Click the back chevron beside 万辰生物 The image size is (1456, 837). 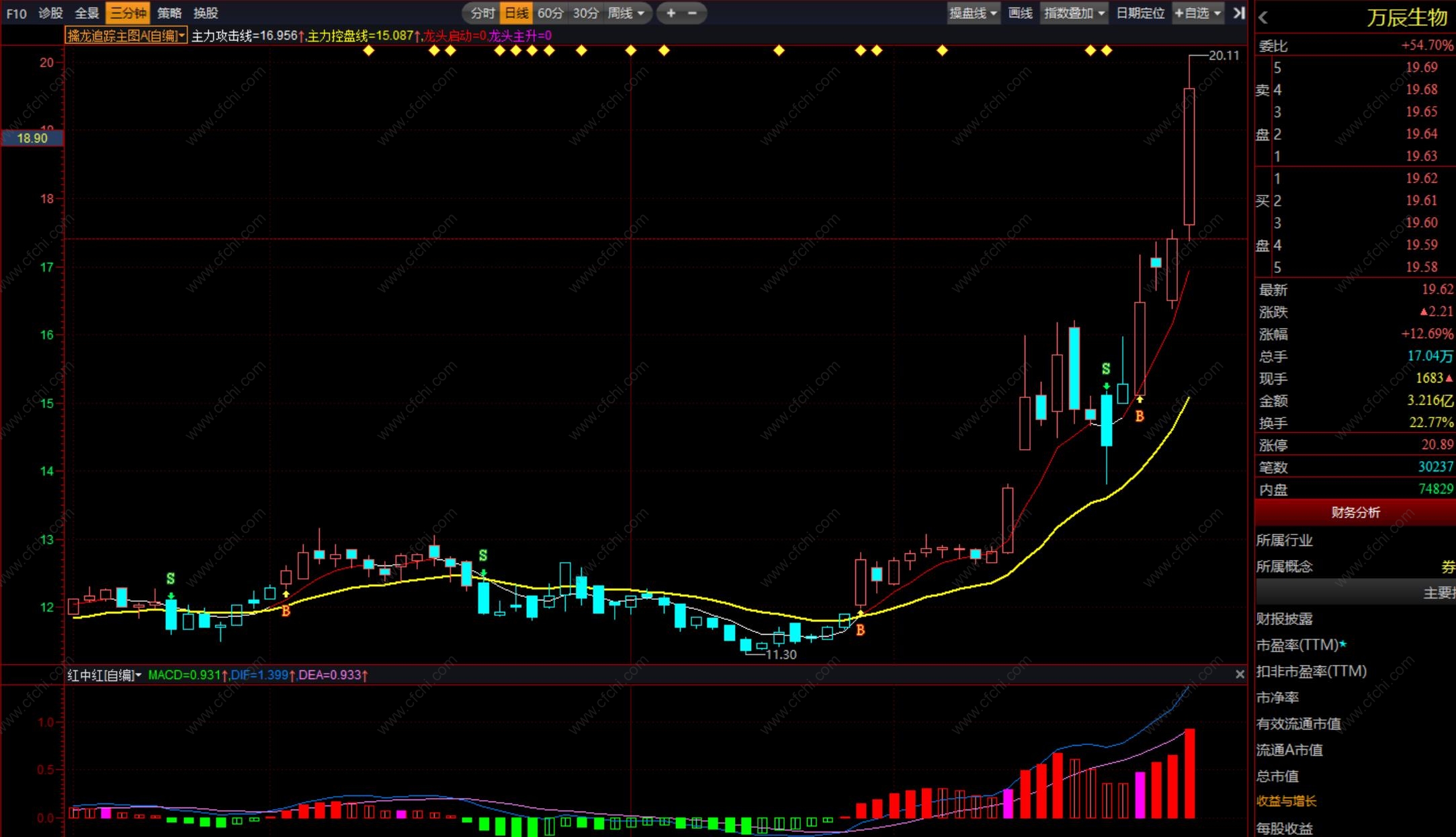coord(1263,18)
